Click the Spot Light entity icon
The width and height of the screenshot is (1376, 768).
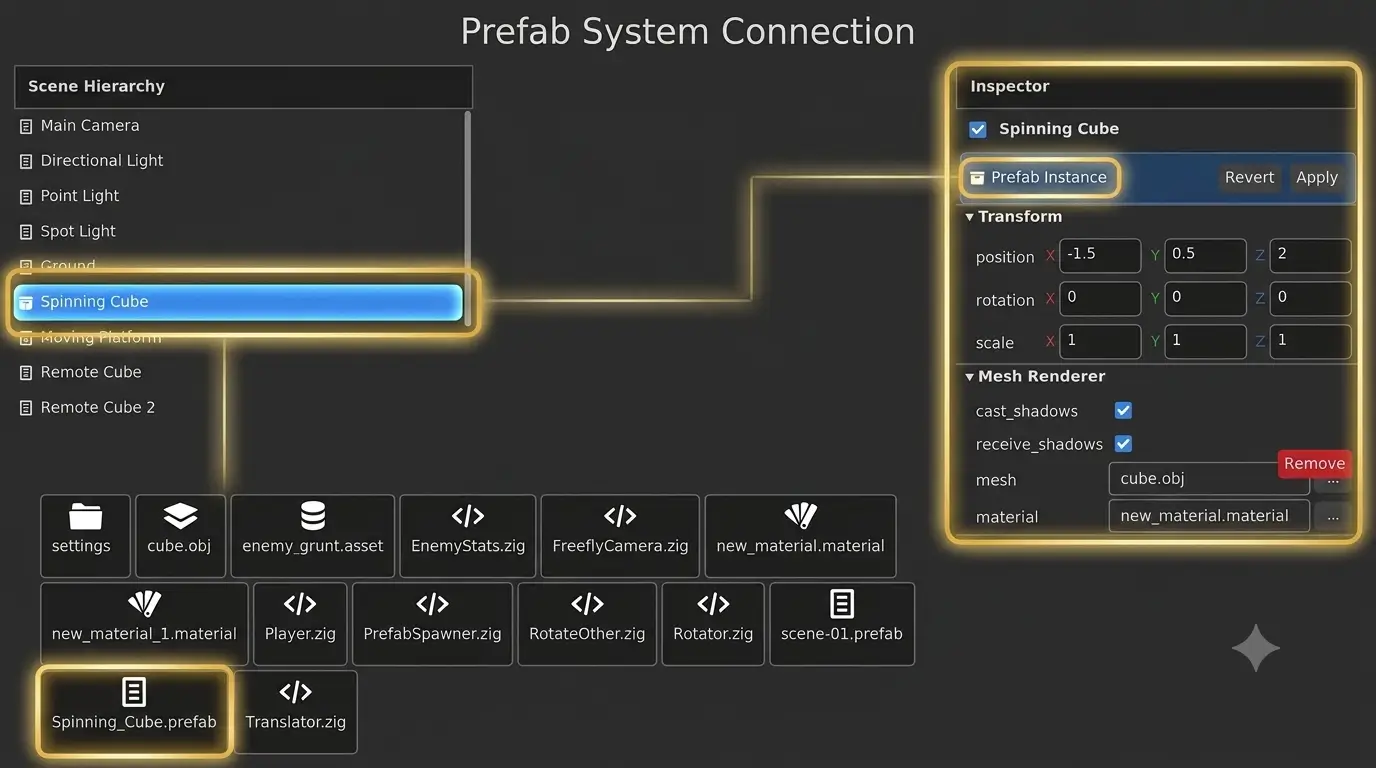pyautogui.click(x=26, y=232)
